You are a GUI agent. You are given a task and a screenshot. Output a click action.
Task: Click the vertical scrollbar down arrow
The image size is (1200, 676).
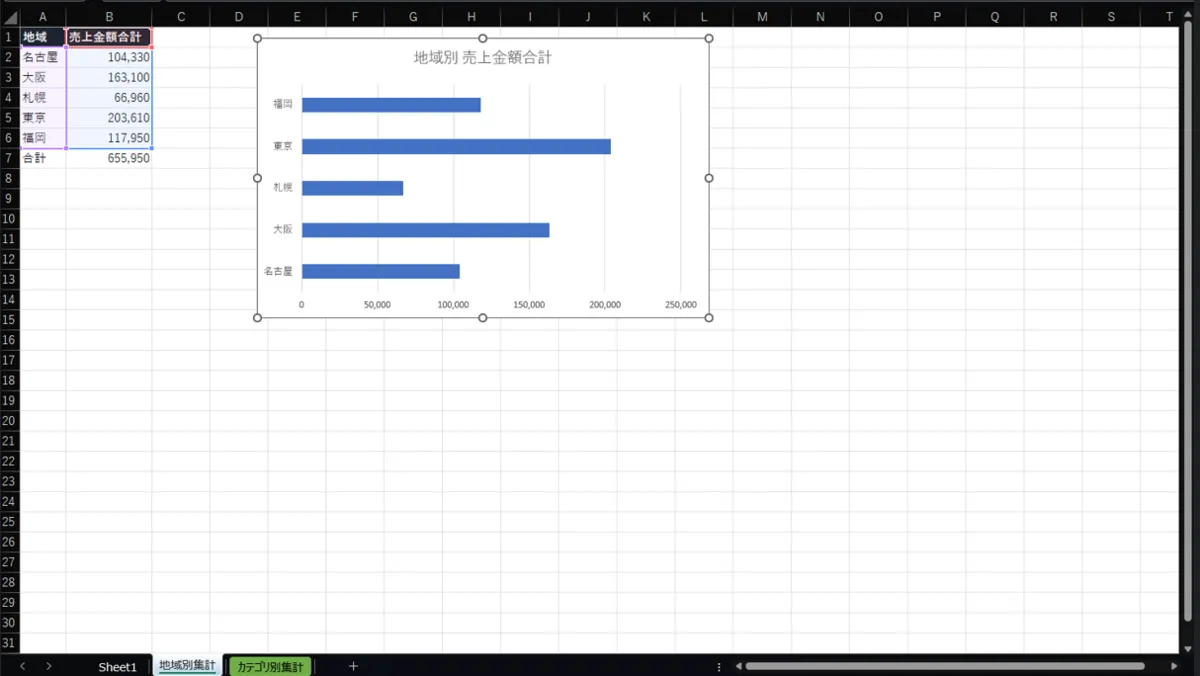(x=1189, y=646)
